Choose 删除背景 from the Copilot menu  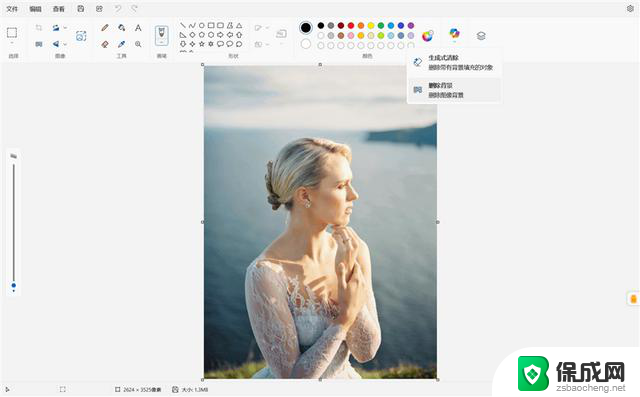pyautogui.click(x=454, y=90)
